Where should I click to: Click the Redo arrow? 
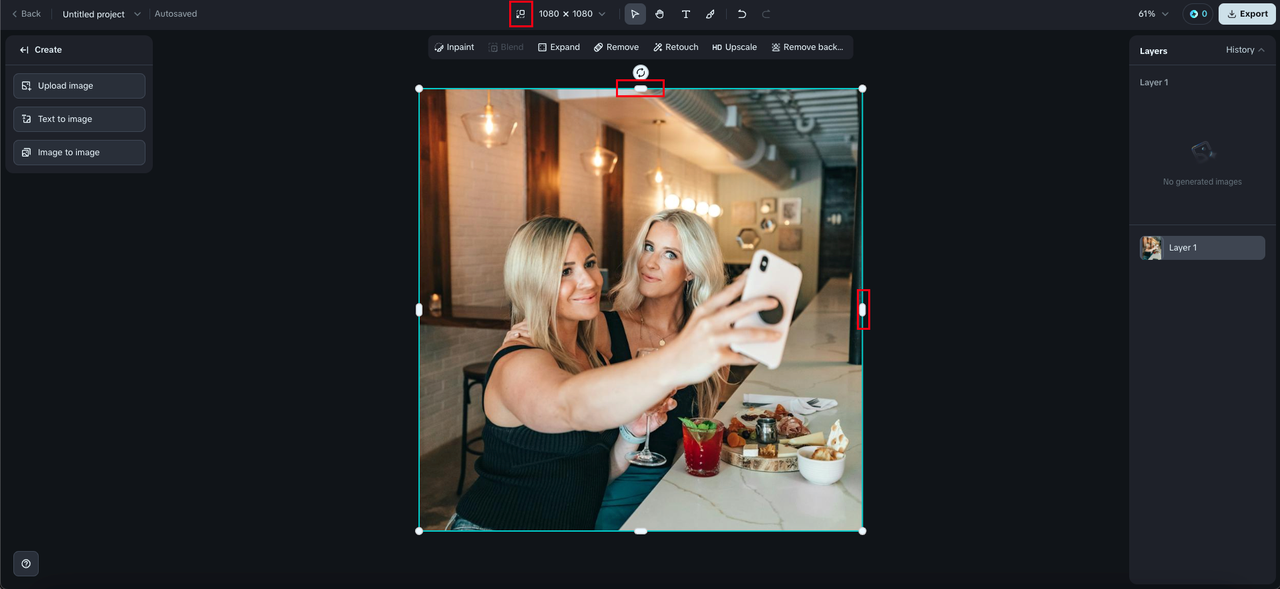tap(767, 14)
